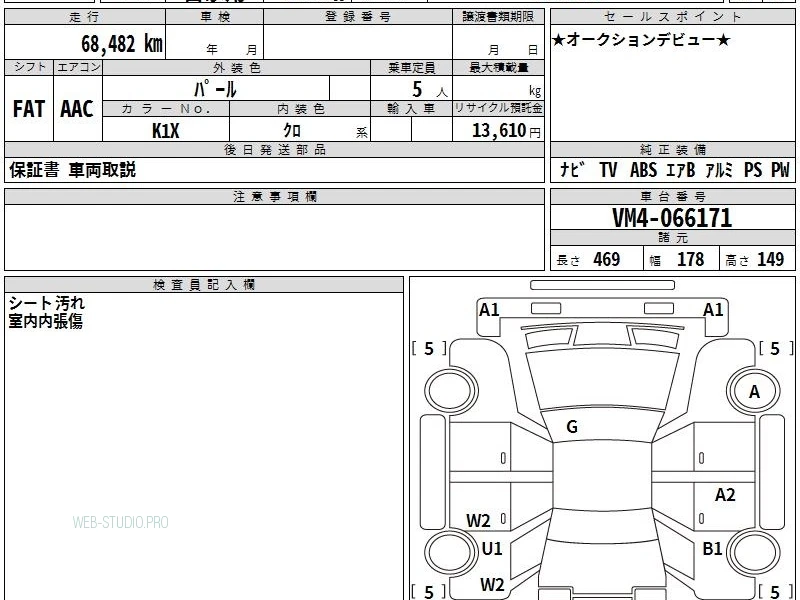The width and height of the screenshot is (800, 600).
Task: Select the mileage value 68,482 km
Action: (122, 43)
